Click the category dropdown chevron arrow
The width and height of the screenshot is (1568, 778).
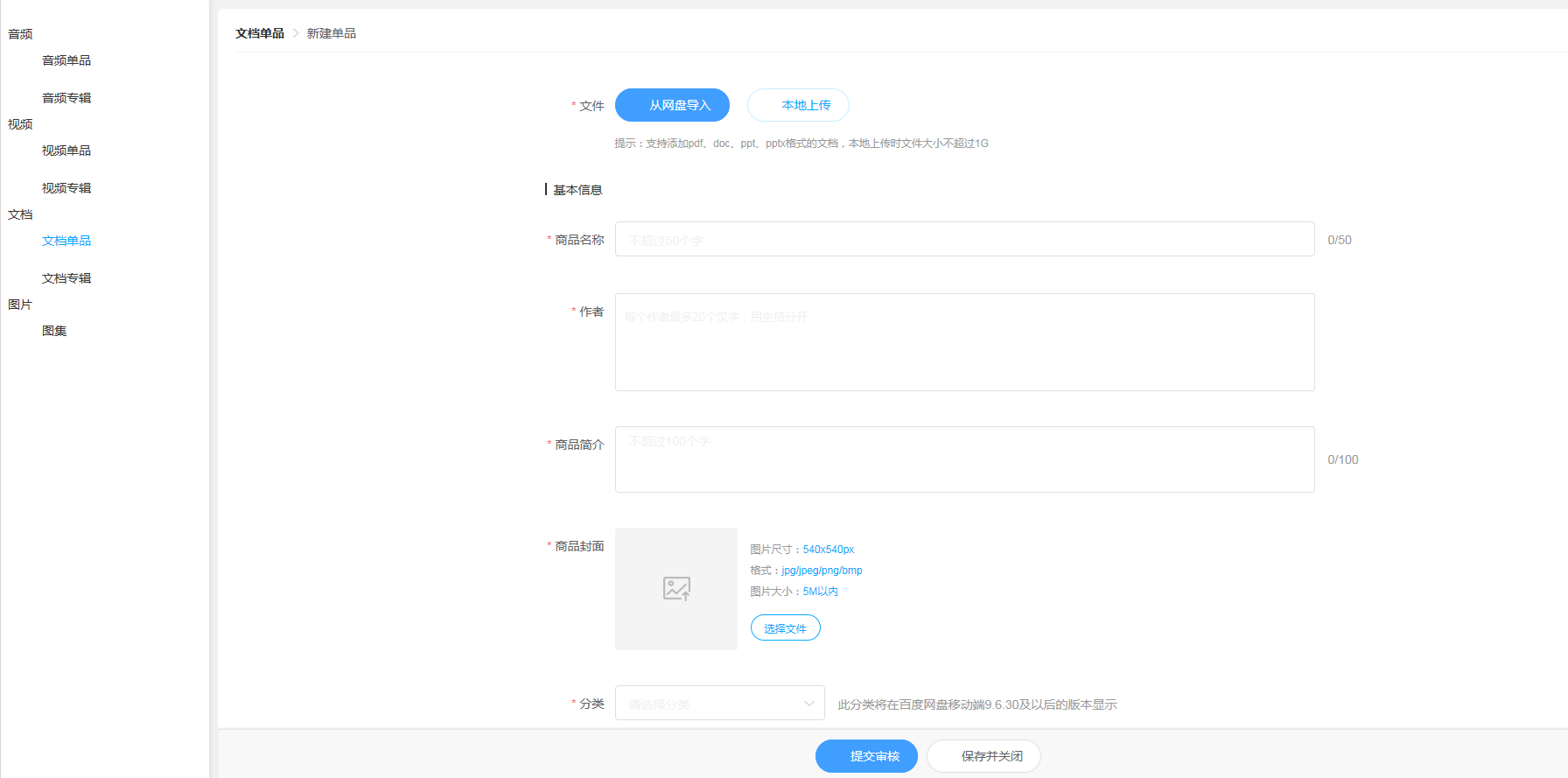(809, 704)
